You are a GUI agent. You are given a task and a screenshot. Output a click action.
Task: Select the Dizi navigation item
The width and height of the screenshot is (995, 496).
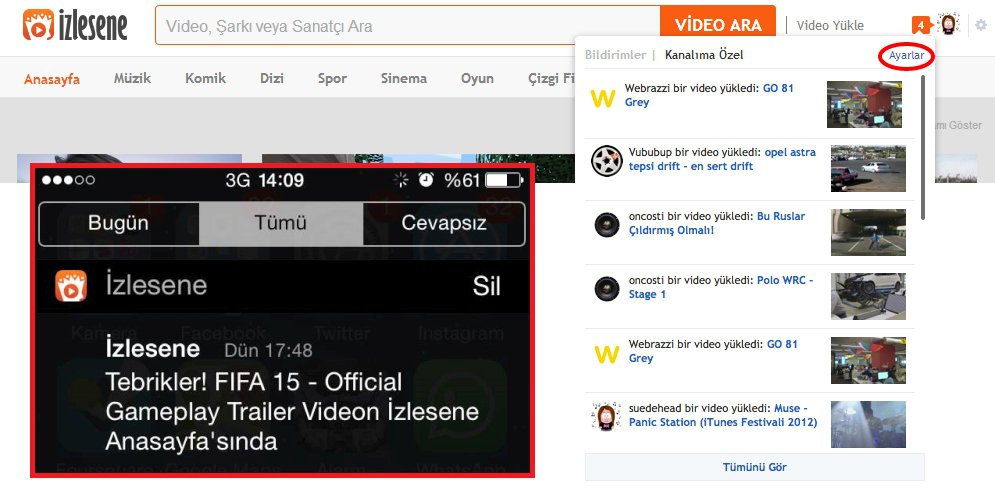tap(272, 78)
